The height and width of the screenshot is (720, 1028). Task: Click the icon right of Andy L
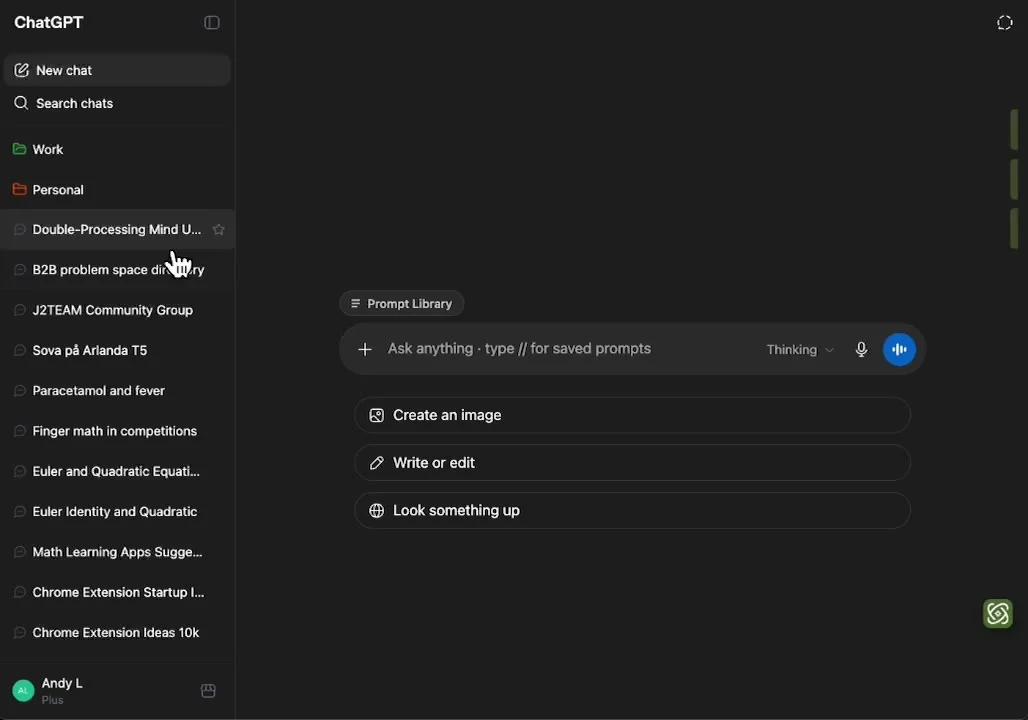pyautogui.click(x=208, y=690)
